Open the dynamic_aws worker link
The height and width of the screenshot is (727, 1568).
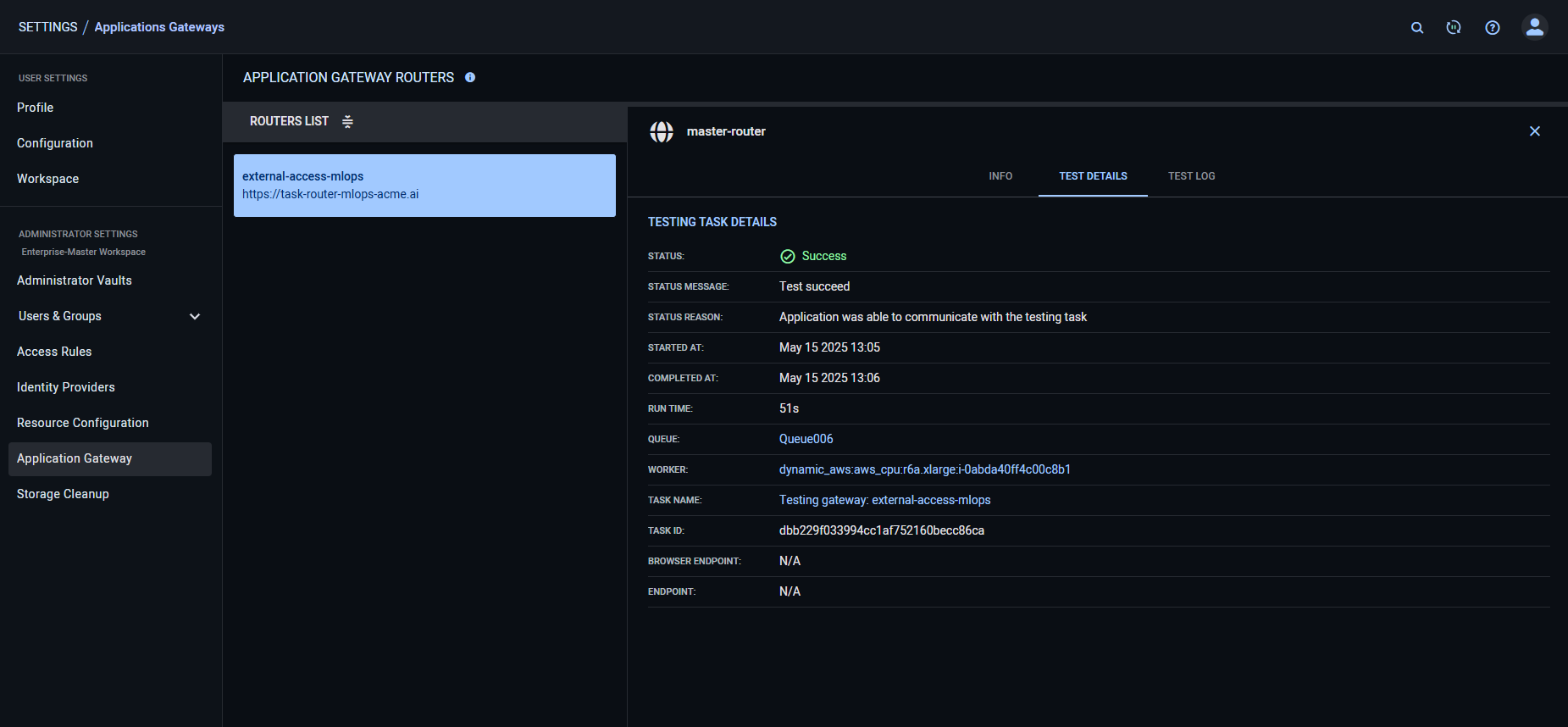(x=924, y=469)
